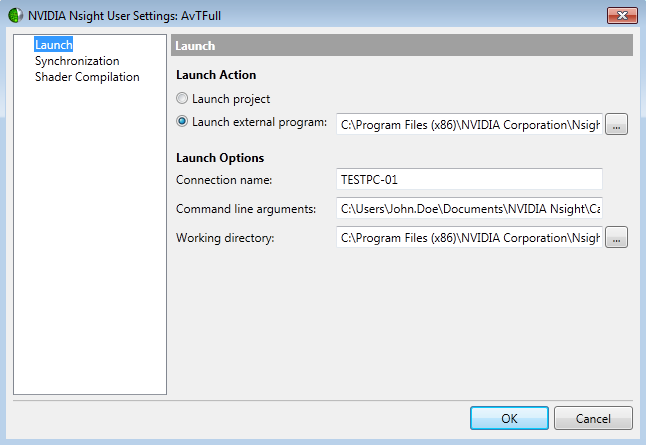Click into the external program path field
The width and height of the screenshot is (646, 445).
pos(469,124)
